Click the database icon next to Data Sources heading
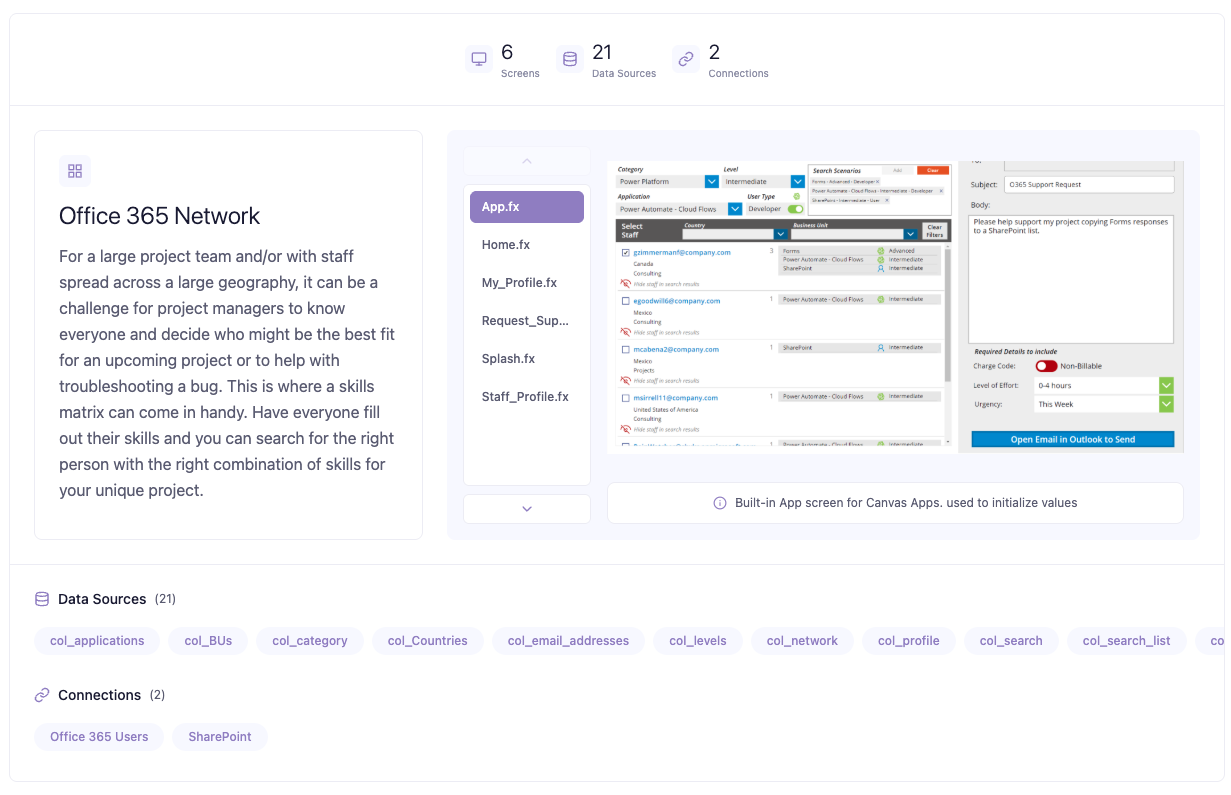The height and width of the screenshot is (795, 1231). tap(42, 599)
